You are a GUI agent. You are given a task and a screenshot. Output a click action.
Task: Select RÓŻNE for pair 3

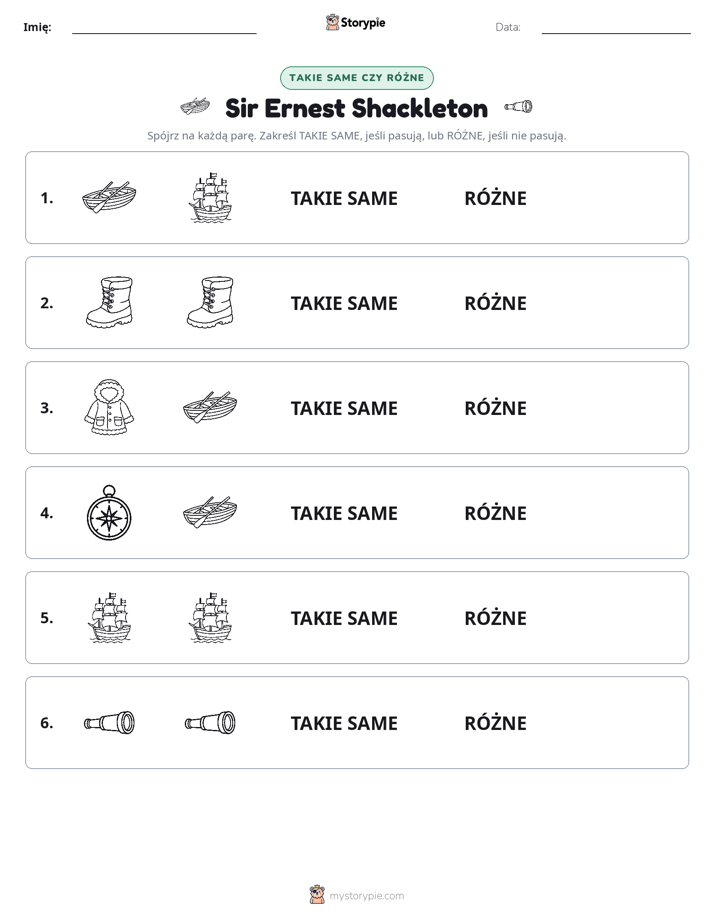(x=495, y=408)
